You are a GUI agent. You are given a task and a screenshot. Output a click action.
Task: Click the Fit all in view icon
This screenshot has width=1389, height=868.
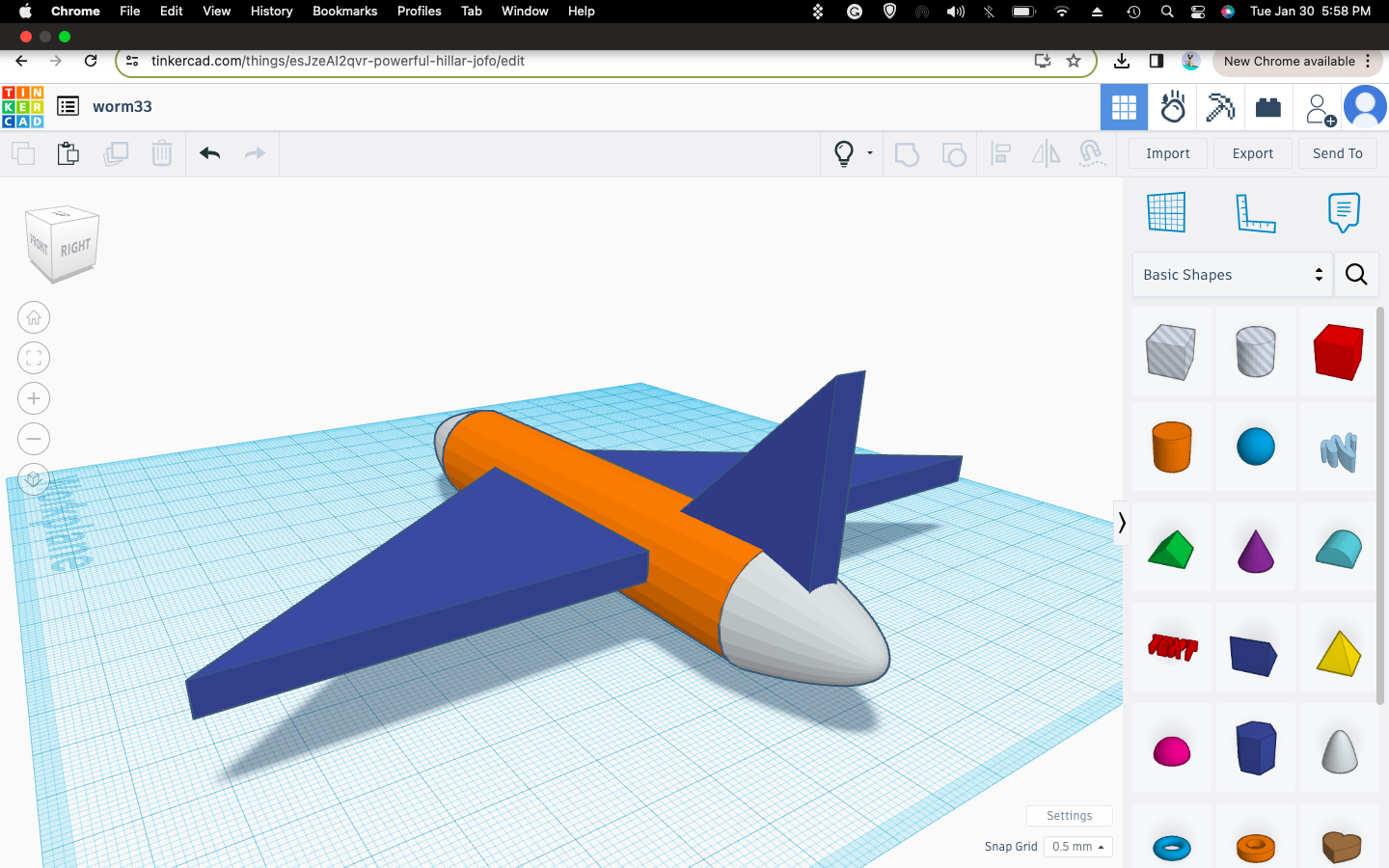tap(34, 358)
